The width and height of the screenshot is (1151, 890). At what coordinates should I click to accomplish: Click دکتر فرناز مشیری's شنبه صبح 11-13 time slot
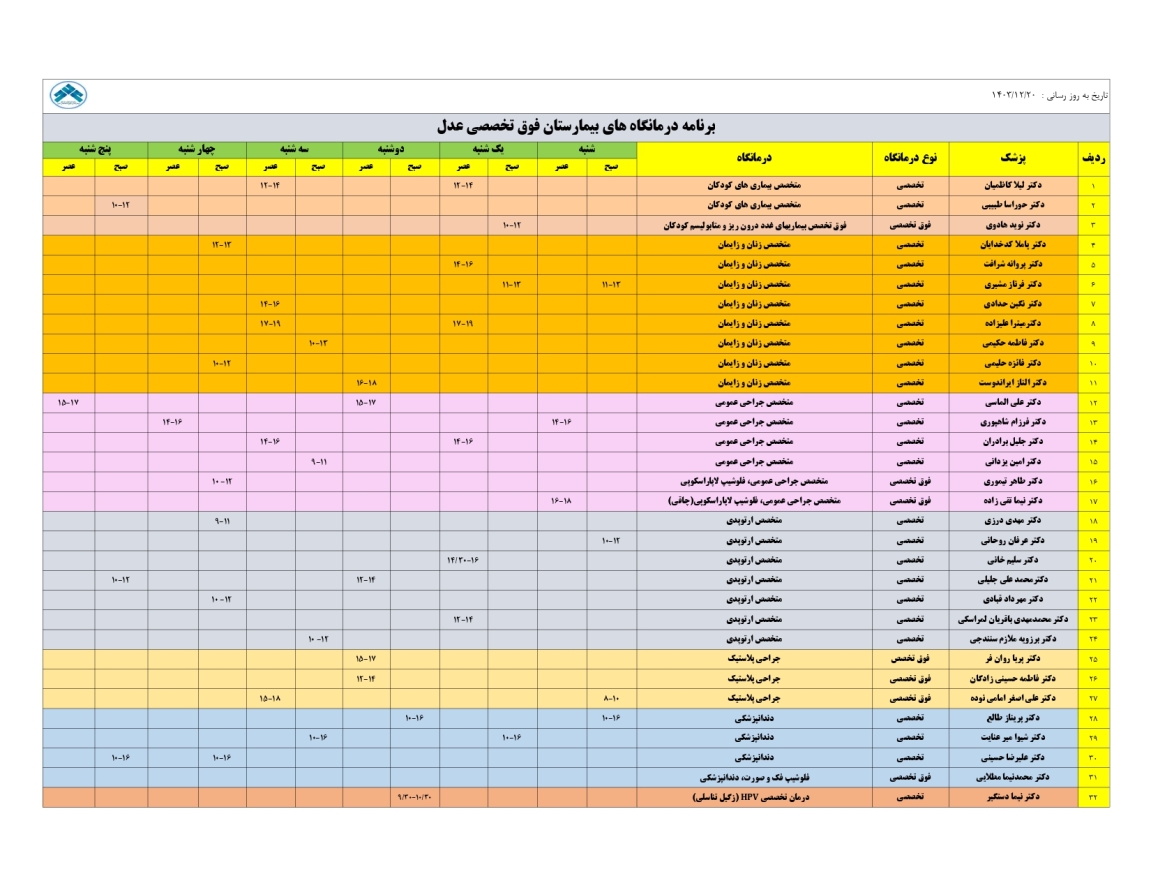tap(611, 284)
